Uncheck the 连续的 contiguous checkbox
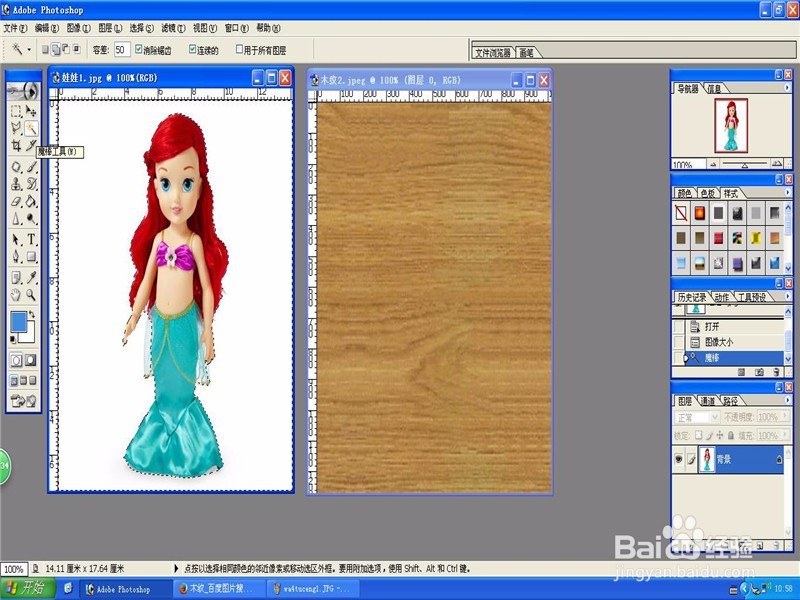The width and height of the screenshot is (800, 600). pyautogui.click(x=192, y=49)
